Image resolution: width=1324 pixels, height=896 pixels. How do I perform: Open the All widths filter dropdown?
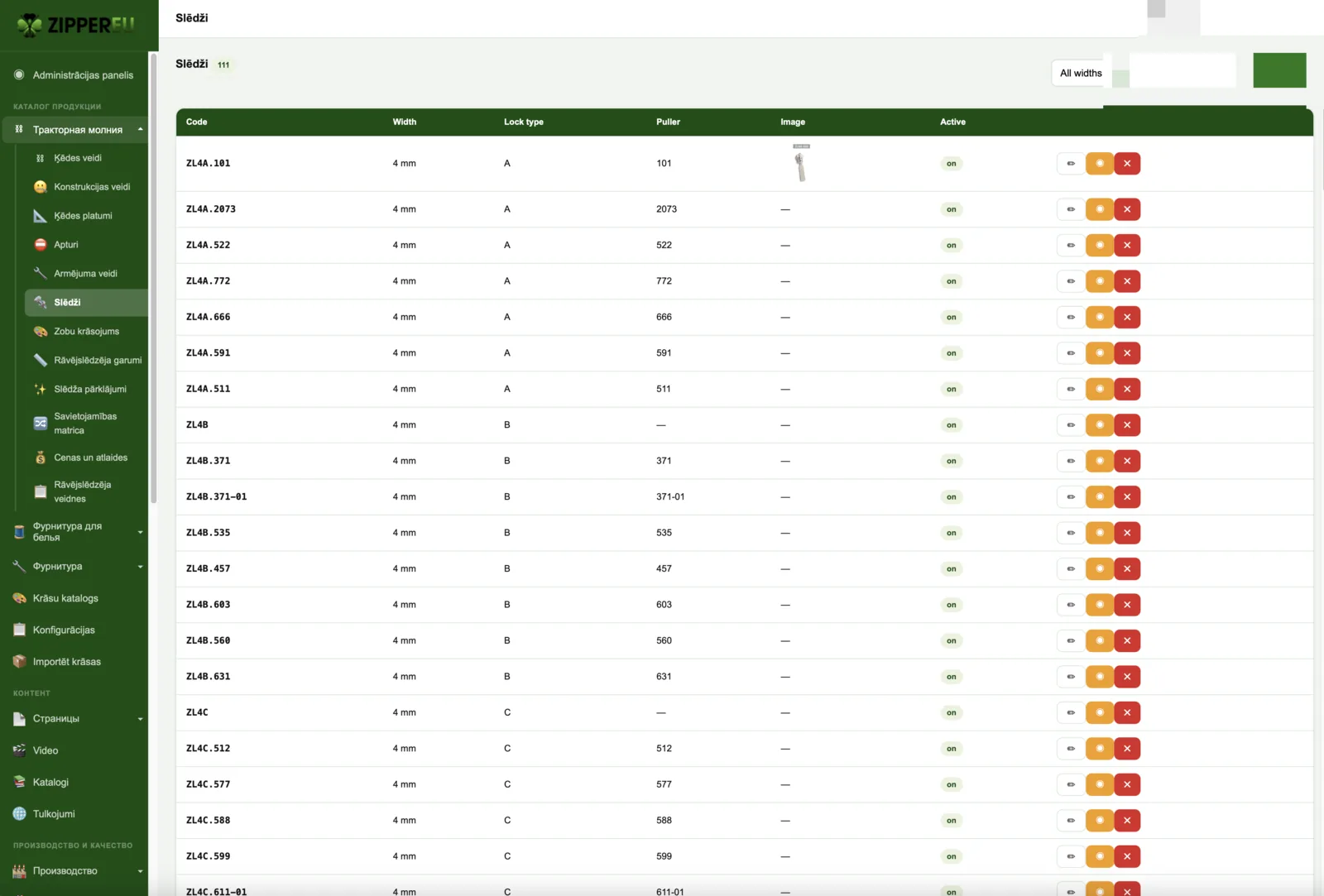pos(1081,73)
